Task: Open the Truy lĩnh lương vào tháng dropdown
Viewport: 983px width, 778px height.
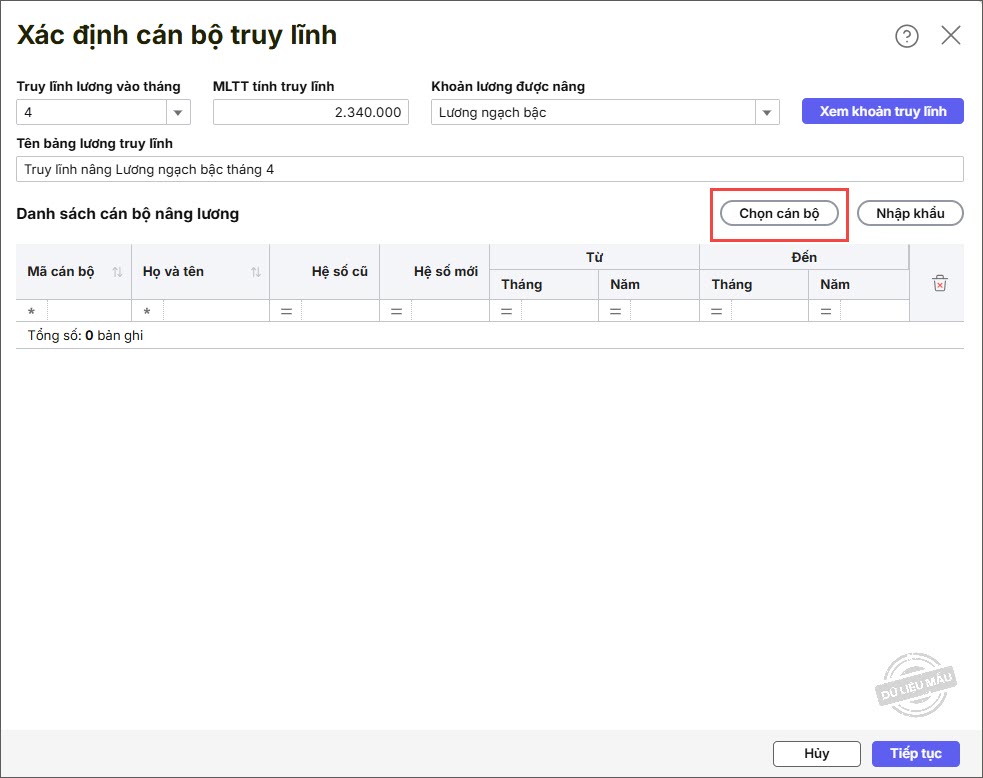Action: tap(178, 113)
